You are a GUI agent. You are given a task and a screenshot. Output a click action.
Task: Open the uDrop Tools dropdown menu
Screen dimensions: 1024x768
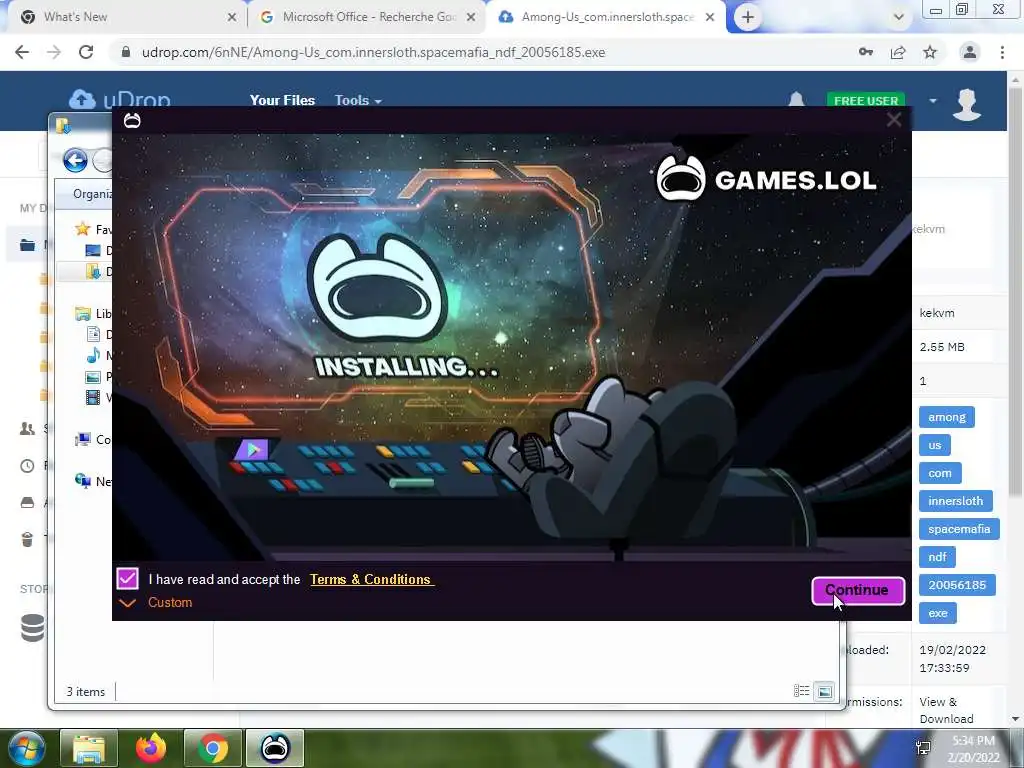pyautogui.click(x=358, y=100)
